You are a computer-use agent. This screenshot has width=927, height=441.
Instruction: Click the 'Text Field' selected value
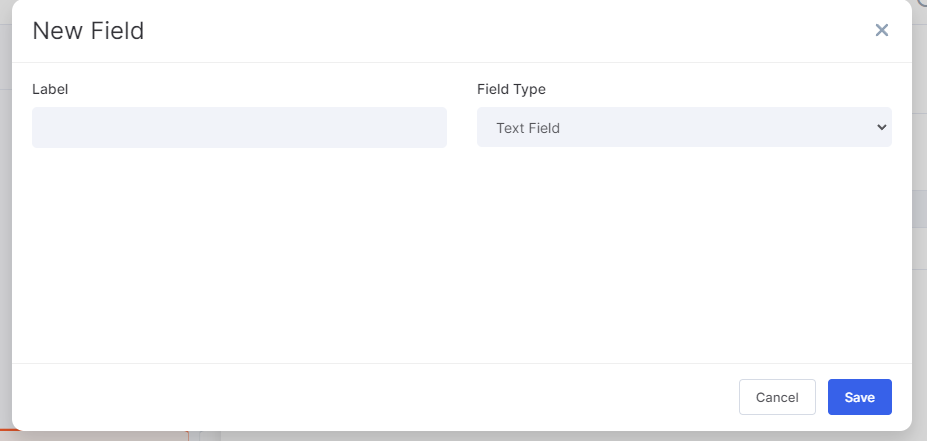click(528, 128)
